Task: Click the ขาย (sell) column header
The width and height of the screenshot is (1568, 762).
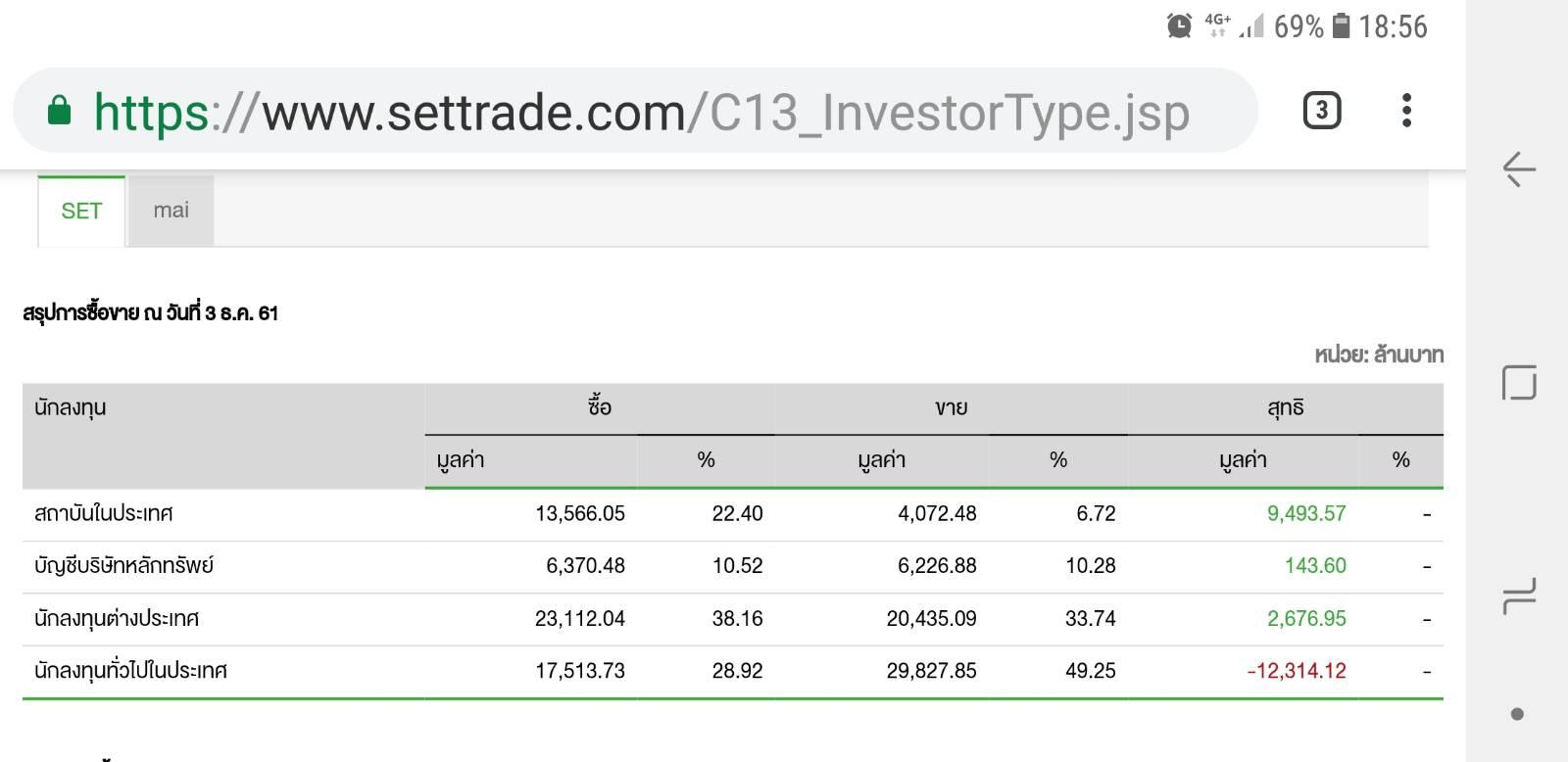Action: pos(951,407)
